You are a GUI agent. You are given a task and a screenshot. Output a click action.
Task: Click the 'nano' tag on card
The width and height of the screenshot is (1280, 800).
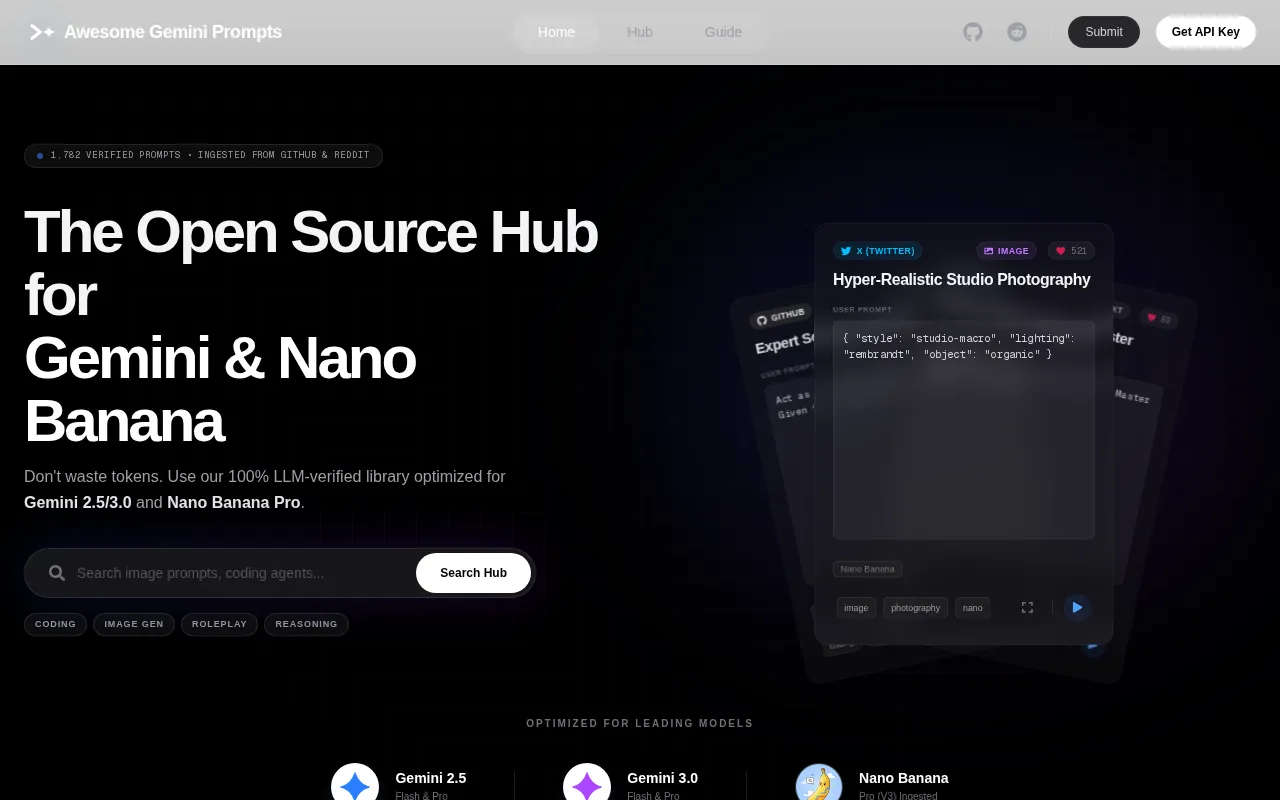[972, 608]
